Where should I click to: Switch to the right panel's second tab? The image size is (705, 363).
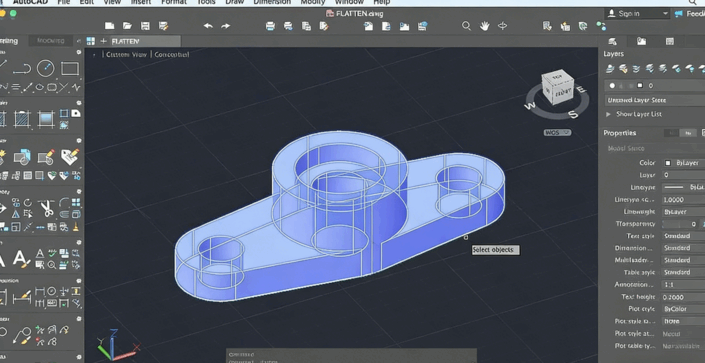tap(641, 41)
